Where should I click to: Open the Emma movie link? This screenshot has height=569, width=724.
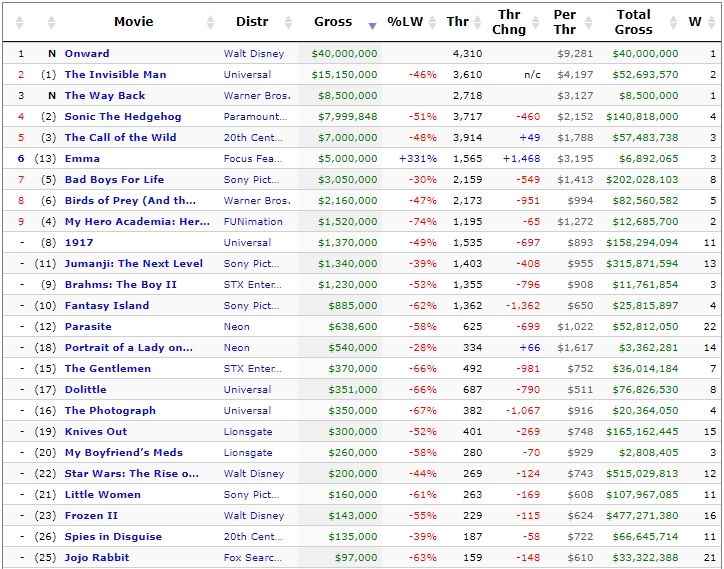point(82,158)
